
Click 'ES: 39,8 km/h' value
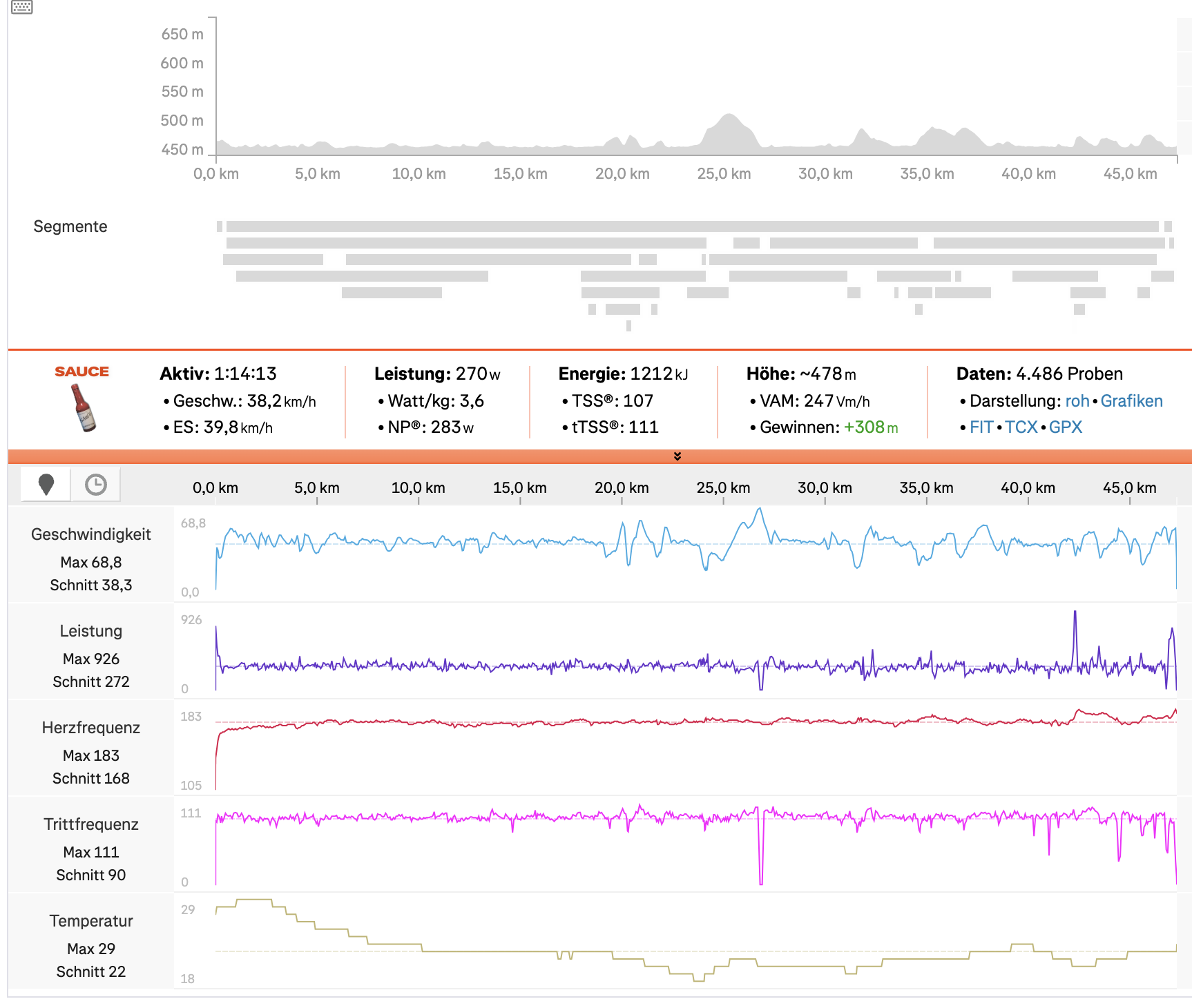coord(223,427)
